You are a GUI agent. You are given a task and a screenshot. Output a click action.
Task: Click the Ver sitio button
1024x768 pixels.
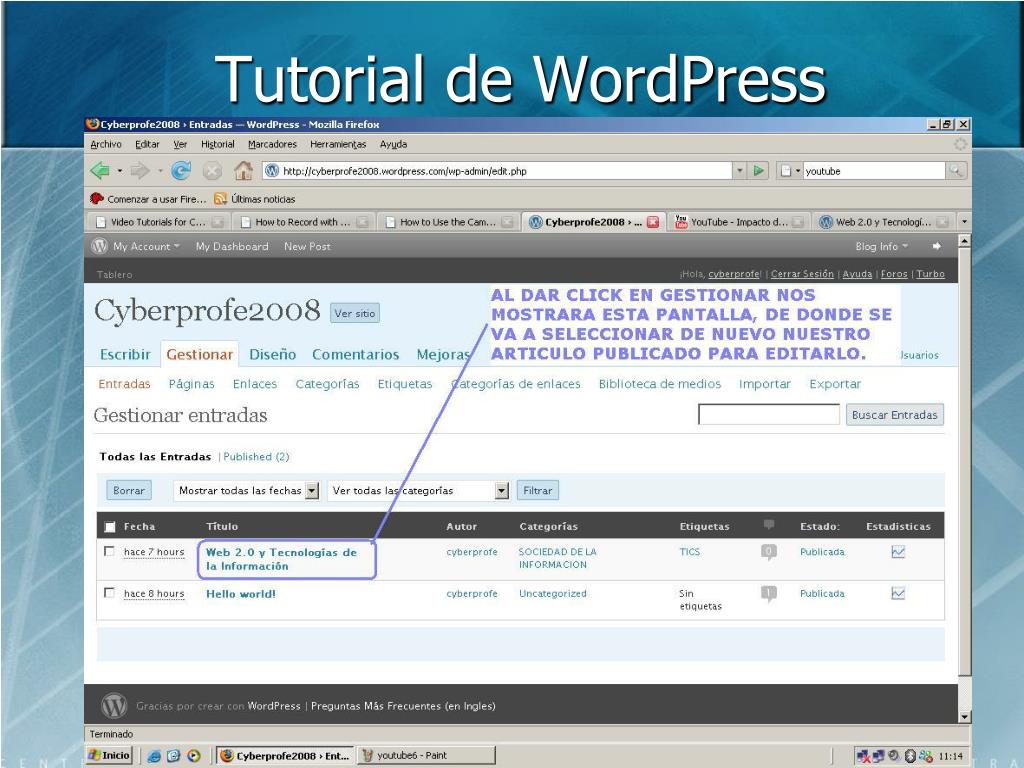[x=355, y=313]
